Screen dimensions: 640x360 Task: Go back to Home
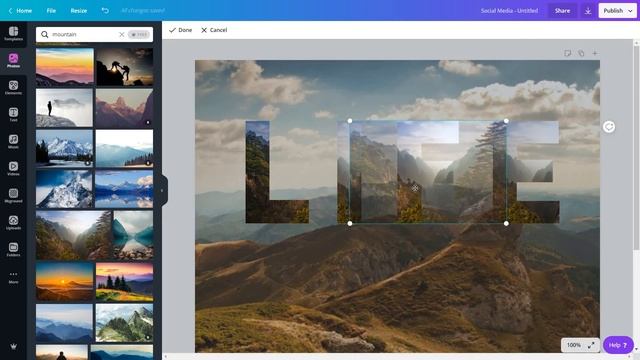pyautogui.click(x=20, y=11)
